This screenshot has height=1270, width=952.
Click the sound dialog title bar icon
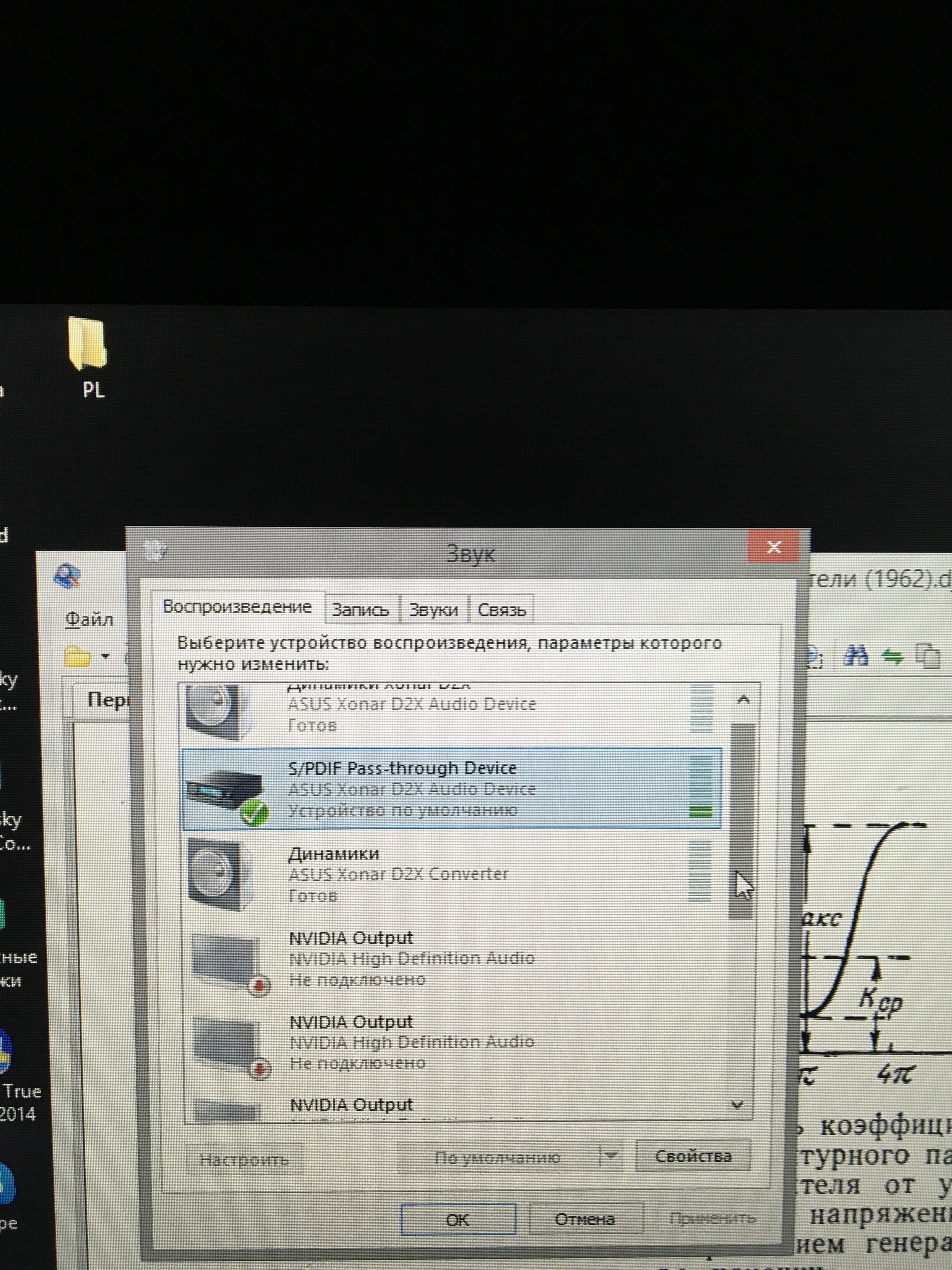click(155, 551)
